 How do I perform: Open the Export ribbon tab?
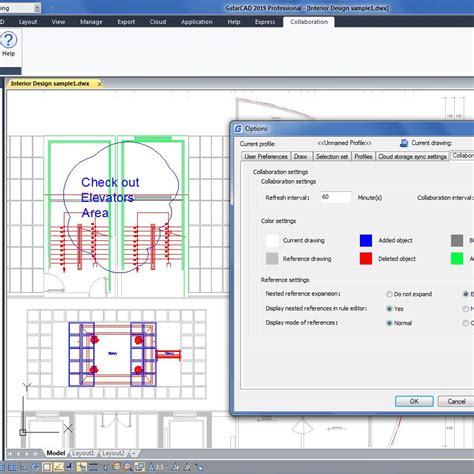click(126, 22)
